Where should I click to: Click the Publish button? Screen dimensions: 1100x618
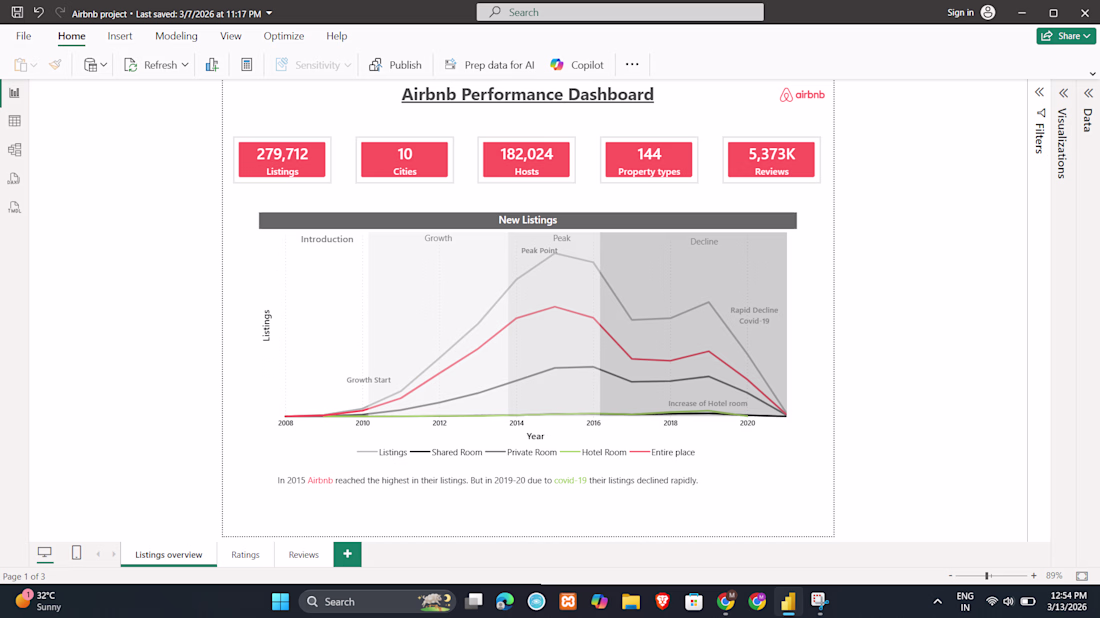(396, 65)
